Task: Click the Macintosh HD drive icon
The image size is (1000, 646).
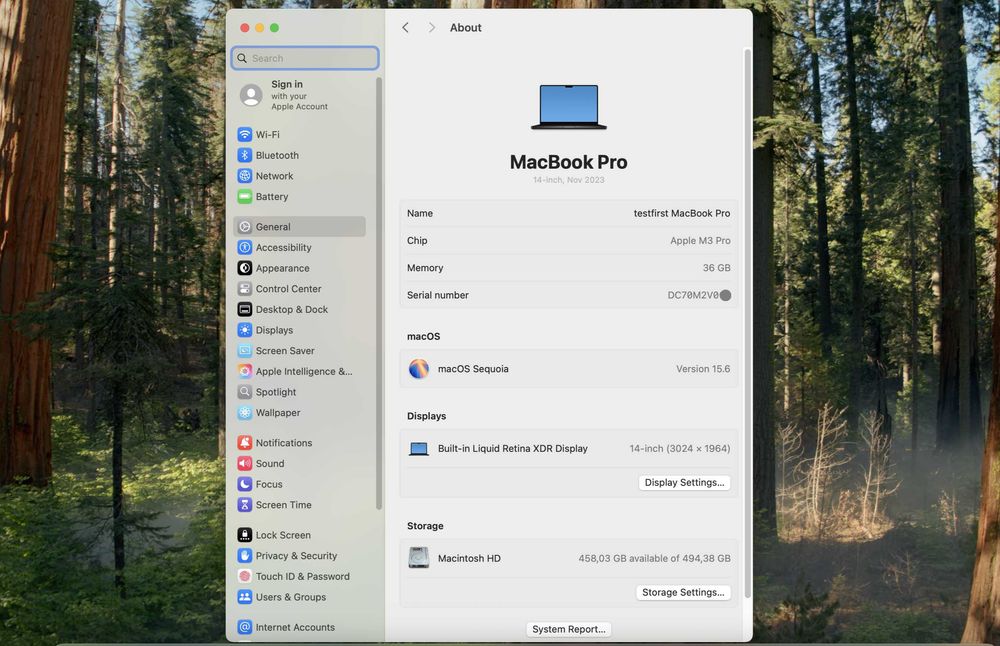Action: click(419, 558)
